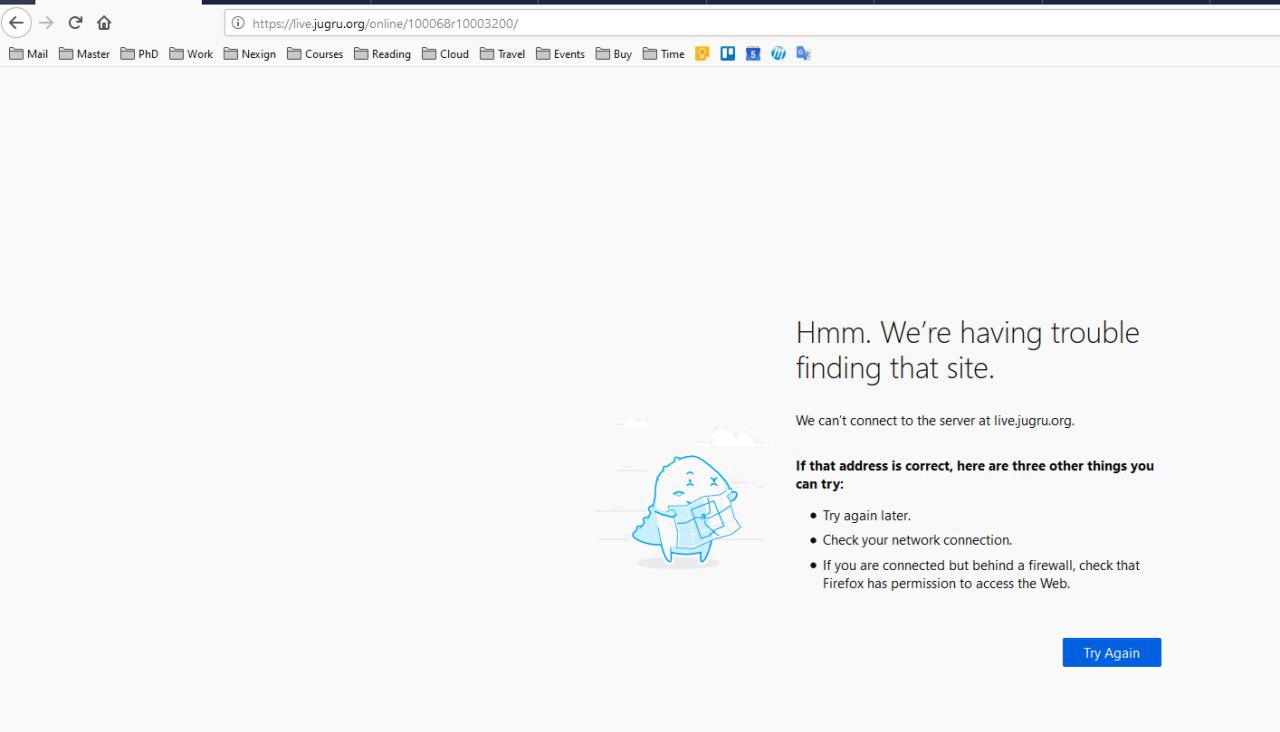Click the firewall permission bullet text
The image size is (1280, 732).
coord(981,574)
